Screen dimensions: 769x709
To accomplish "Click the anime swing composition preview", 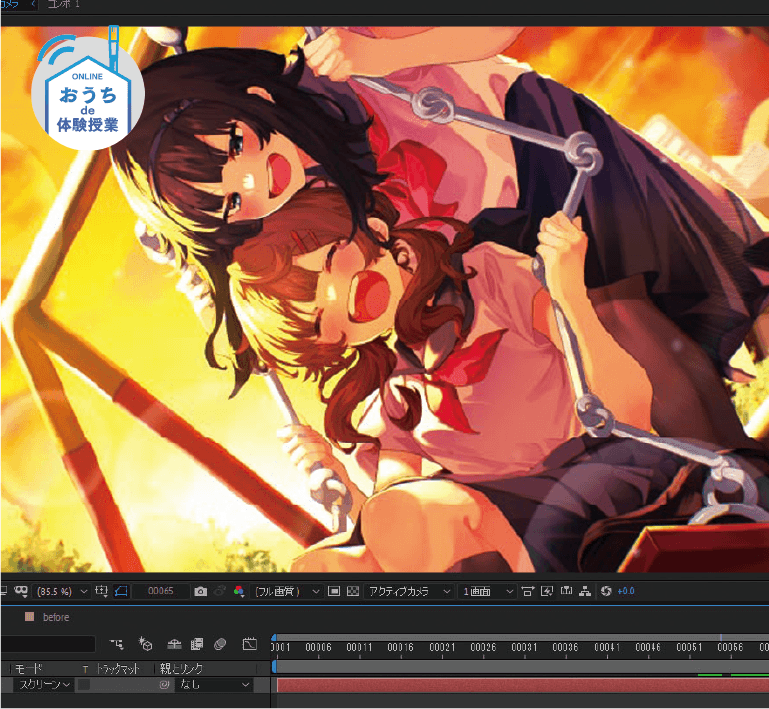I will tap(384, 299).
